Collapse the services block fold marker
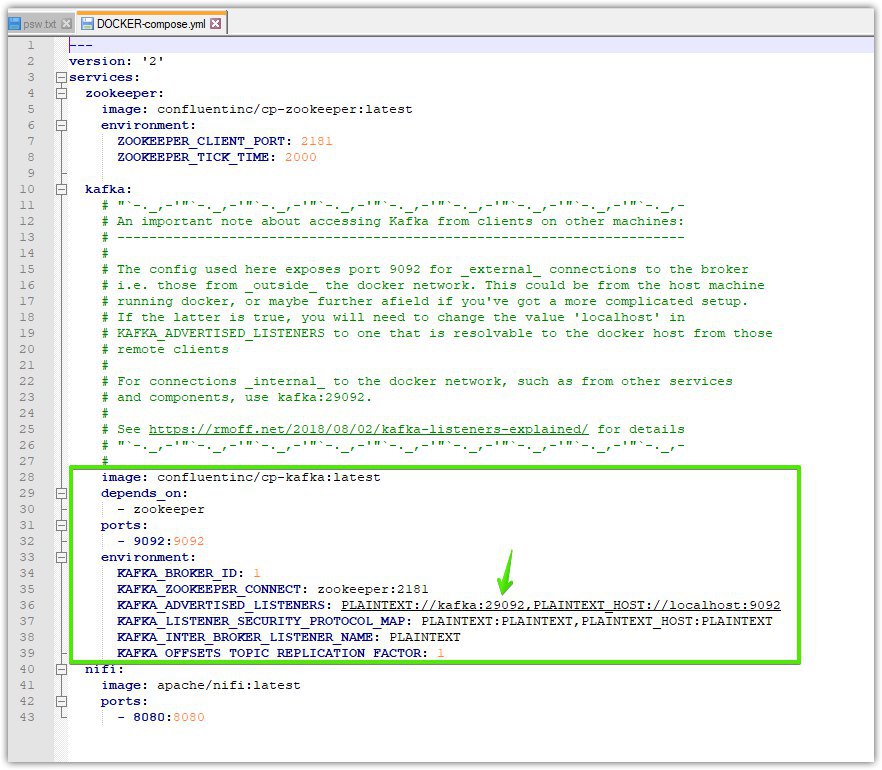The height and width of the screenshot is (770, 882). [x=62, y=78]
